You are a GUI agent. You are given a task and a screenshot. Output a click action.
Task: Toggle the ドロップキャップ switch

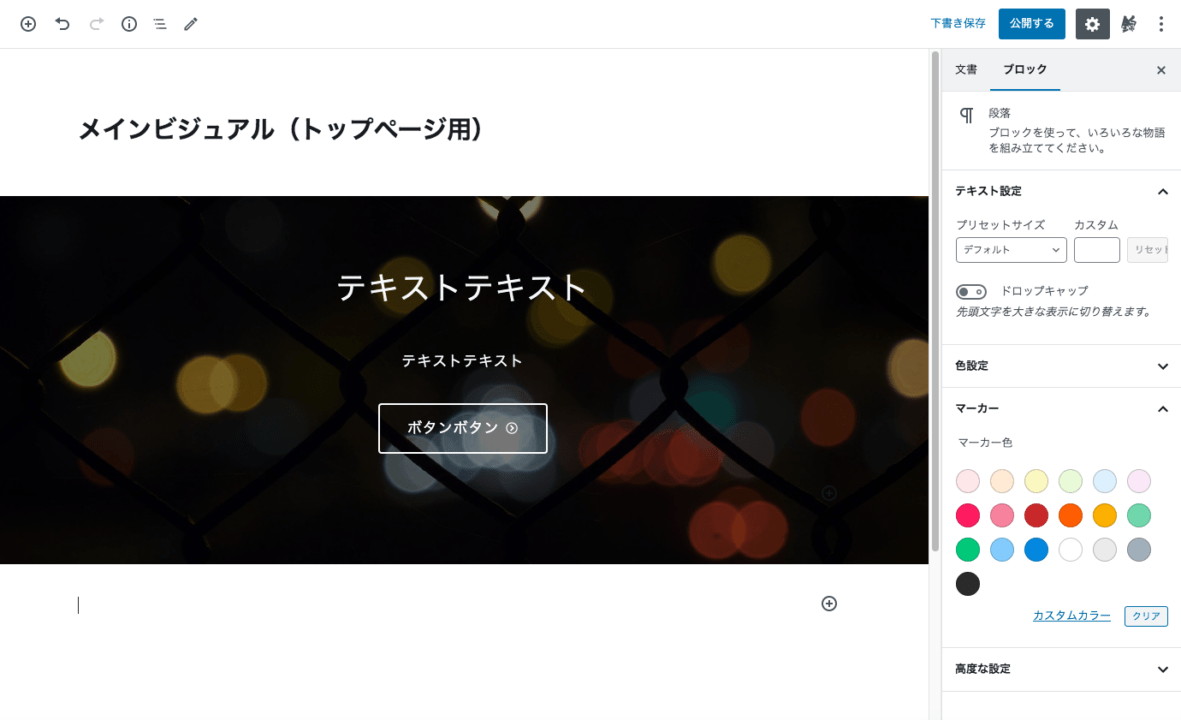[x=971, y=291]
